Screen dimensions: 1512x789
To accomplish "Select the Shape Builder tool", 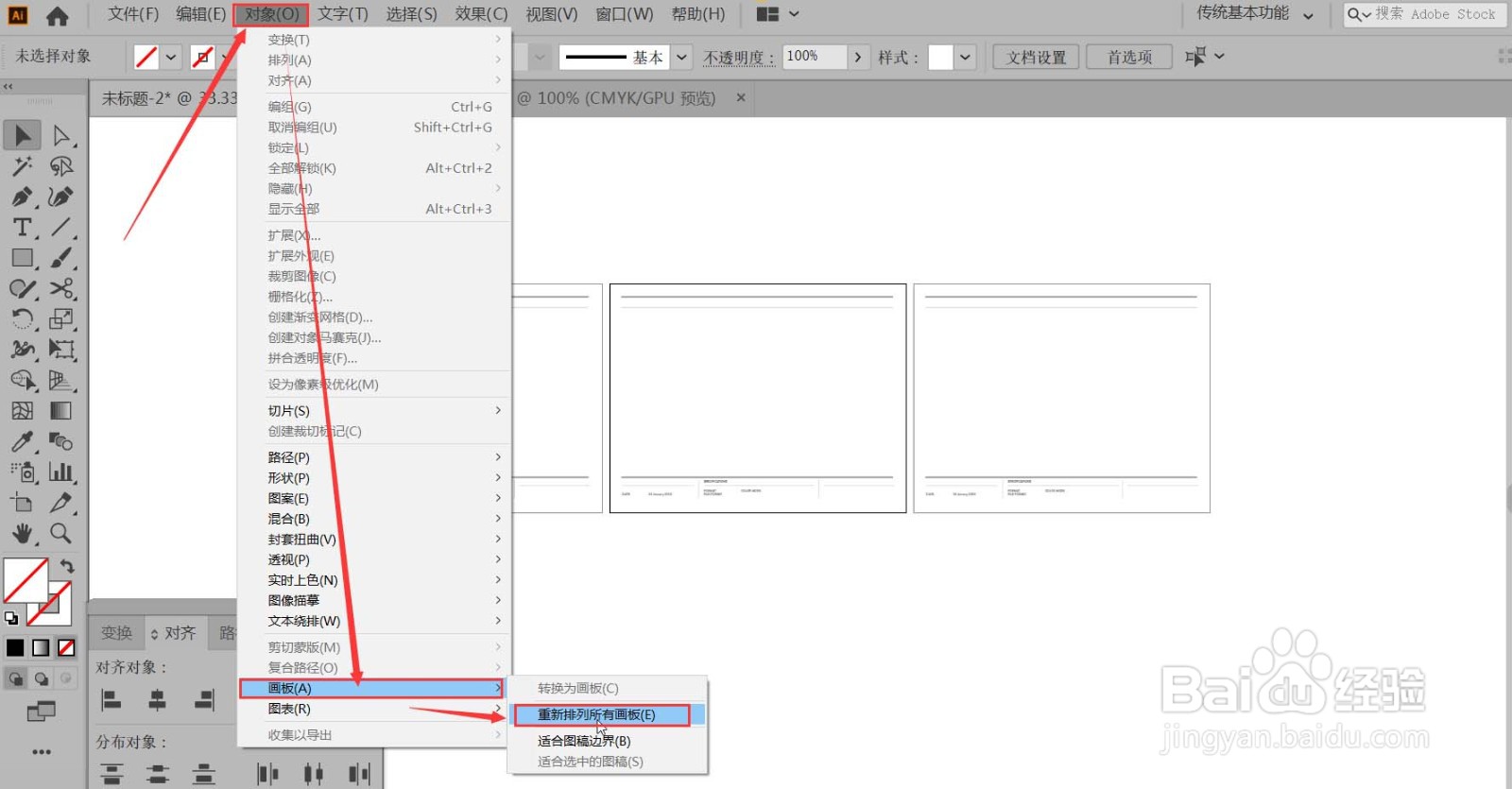I will click(x=22, y=380).
